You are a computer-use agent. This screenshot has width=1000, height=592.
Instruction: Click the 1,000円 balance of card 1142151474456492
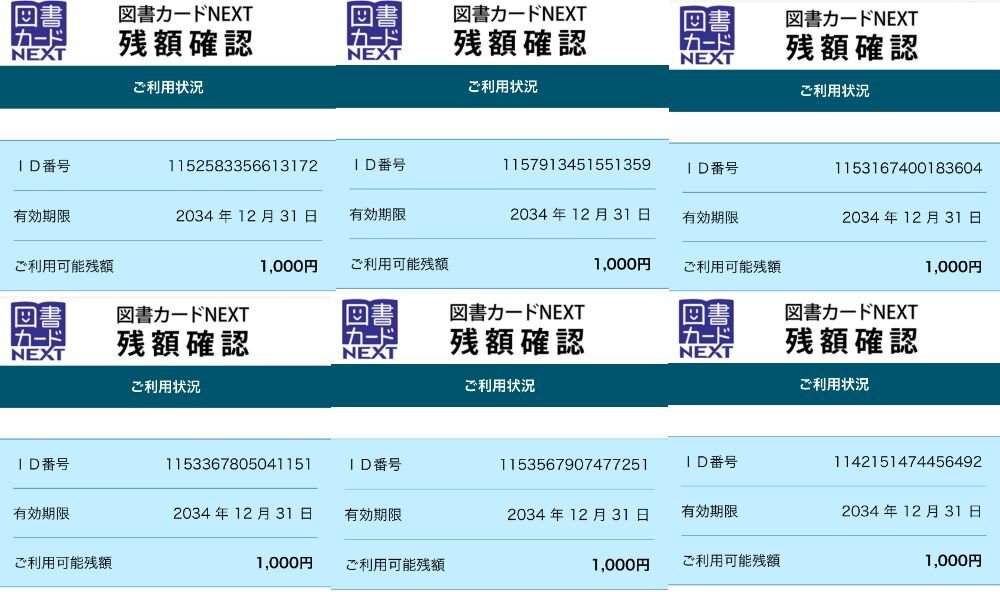953,561
